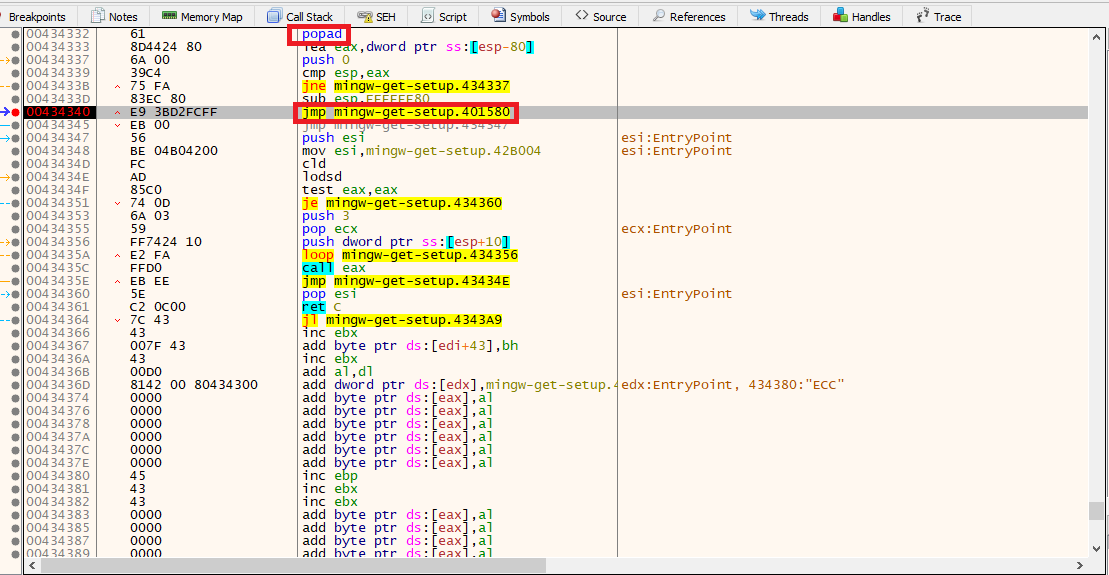Toggle breakpoint dot beside address 0043436D
Viewport: 1109px width, 575px height.
point(15,385)
